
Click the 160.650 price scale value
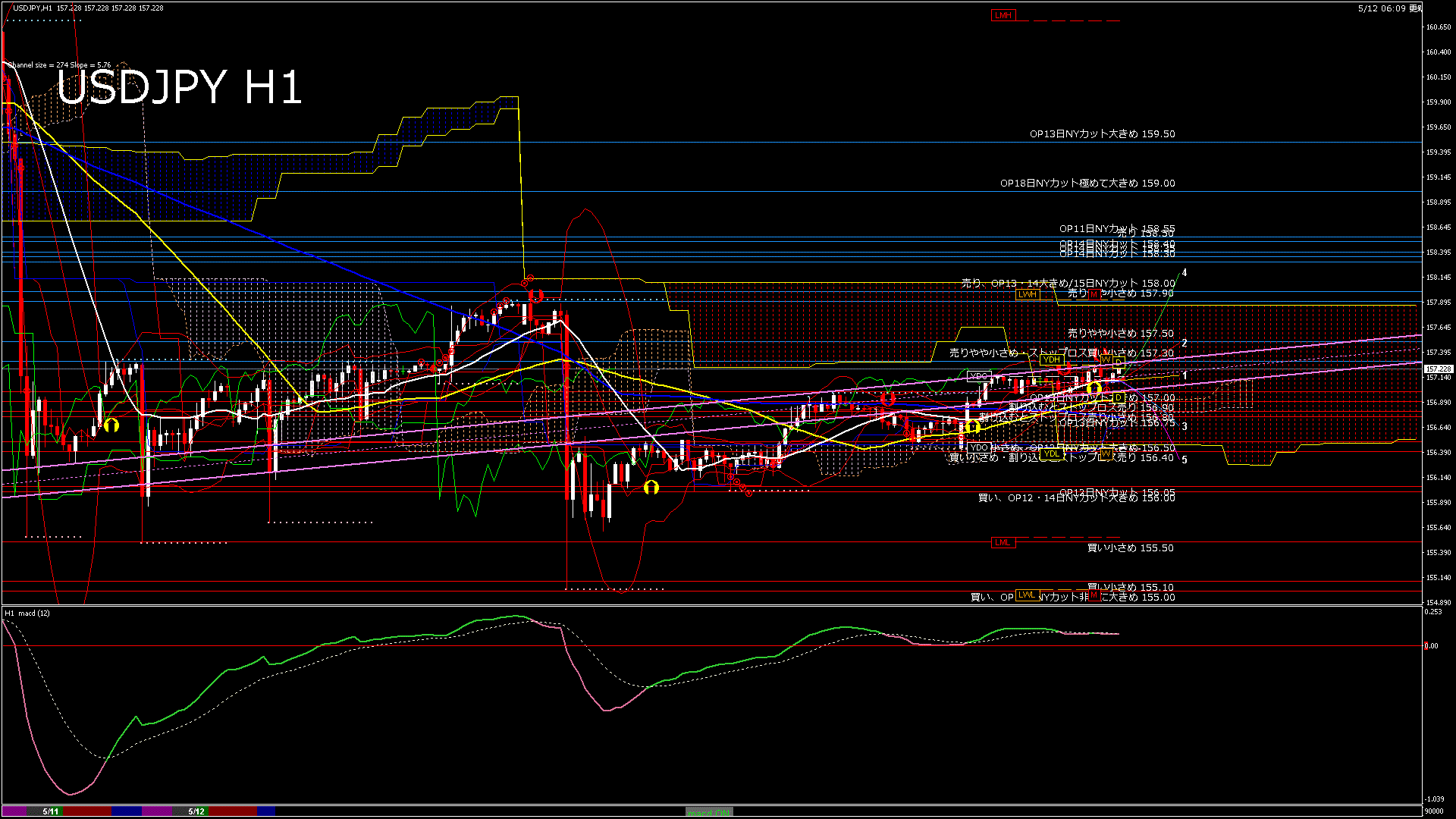coord(1439,27)
